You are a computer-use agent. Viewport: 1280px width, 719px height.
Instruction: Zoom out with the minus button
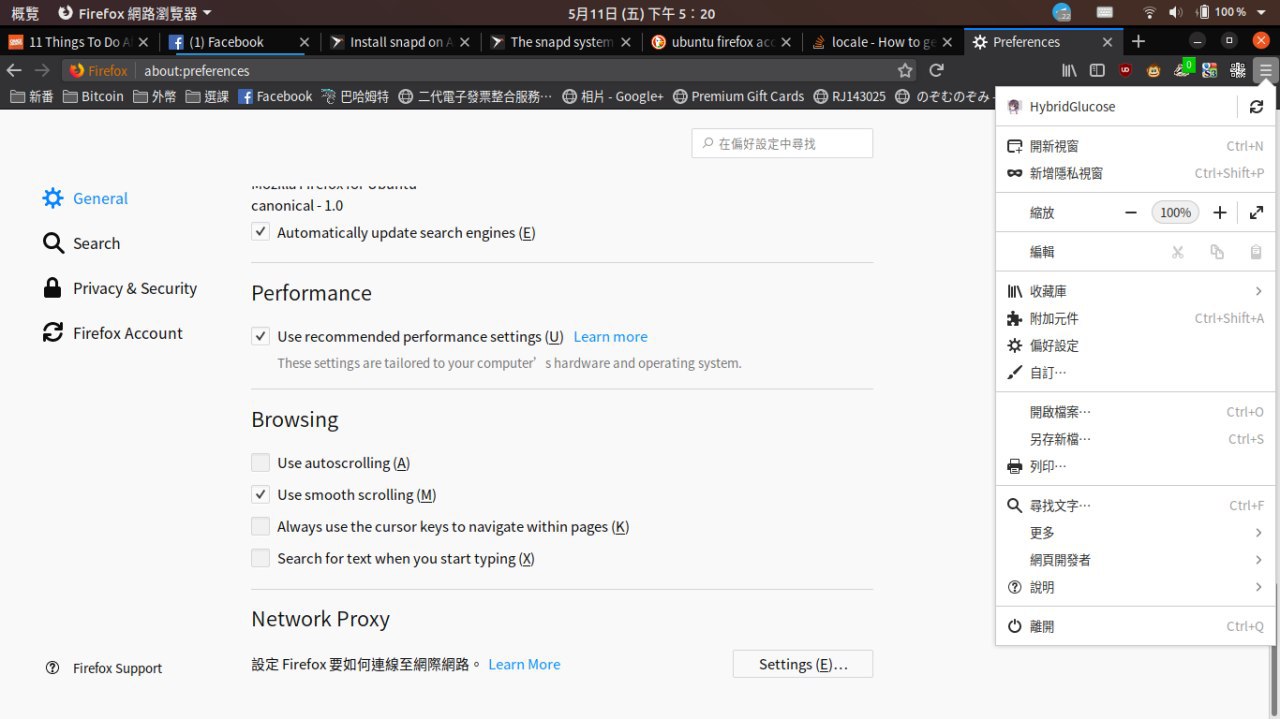(x=1131, y=213)
